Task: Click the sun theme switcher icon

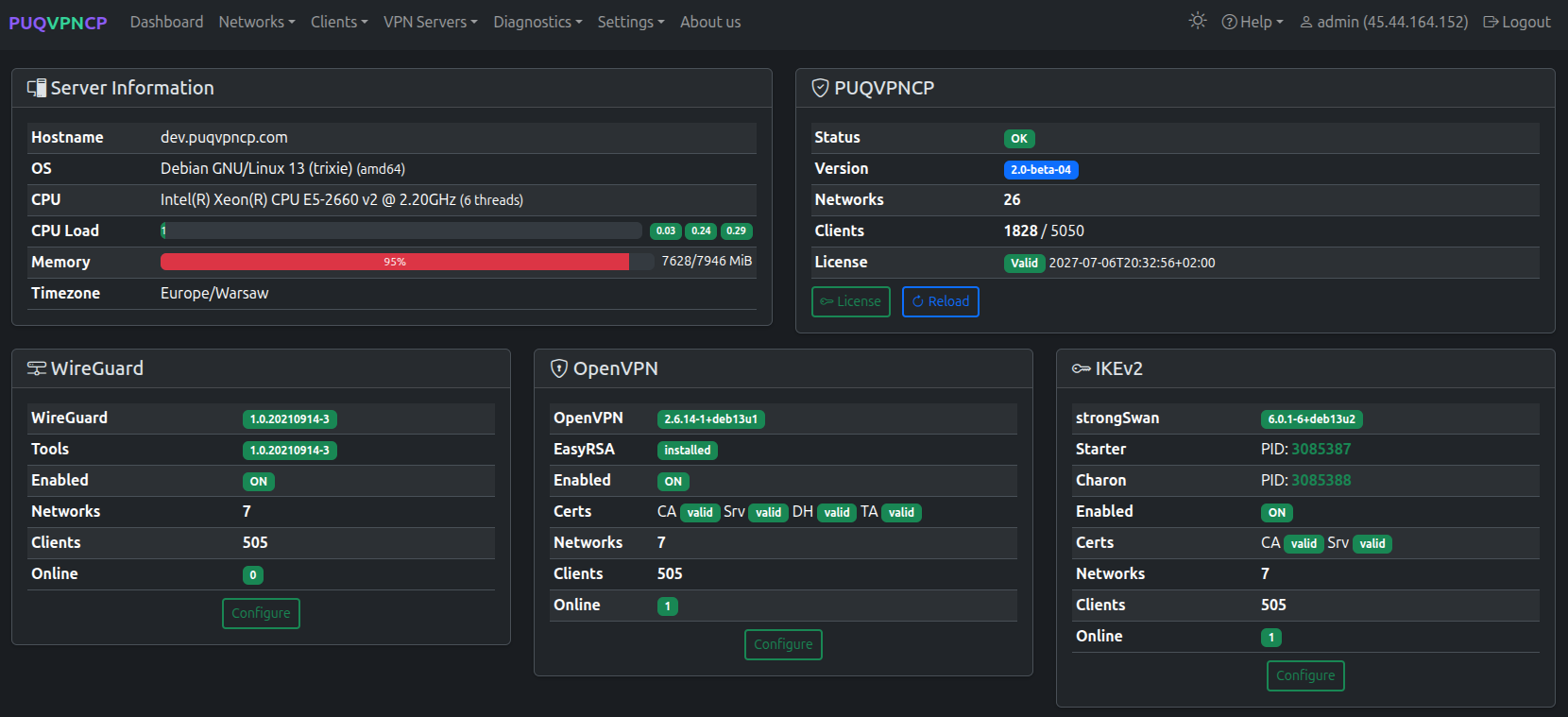Action: pos(1197,21)
